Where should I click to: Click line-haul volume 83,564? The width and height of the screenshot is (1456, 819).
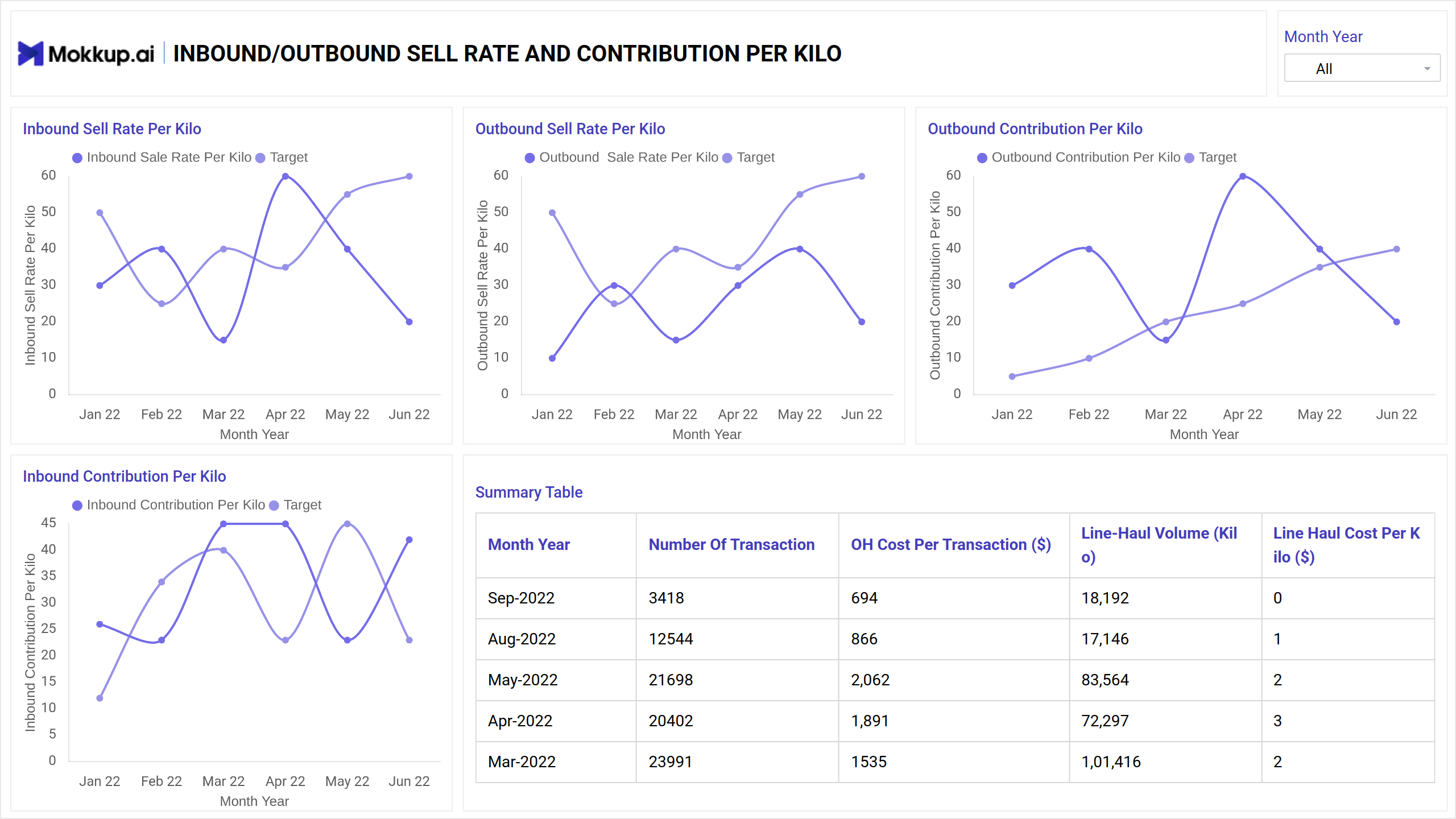click(x=1105, y=680)
